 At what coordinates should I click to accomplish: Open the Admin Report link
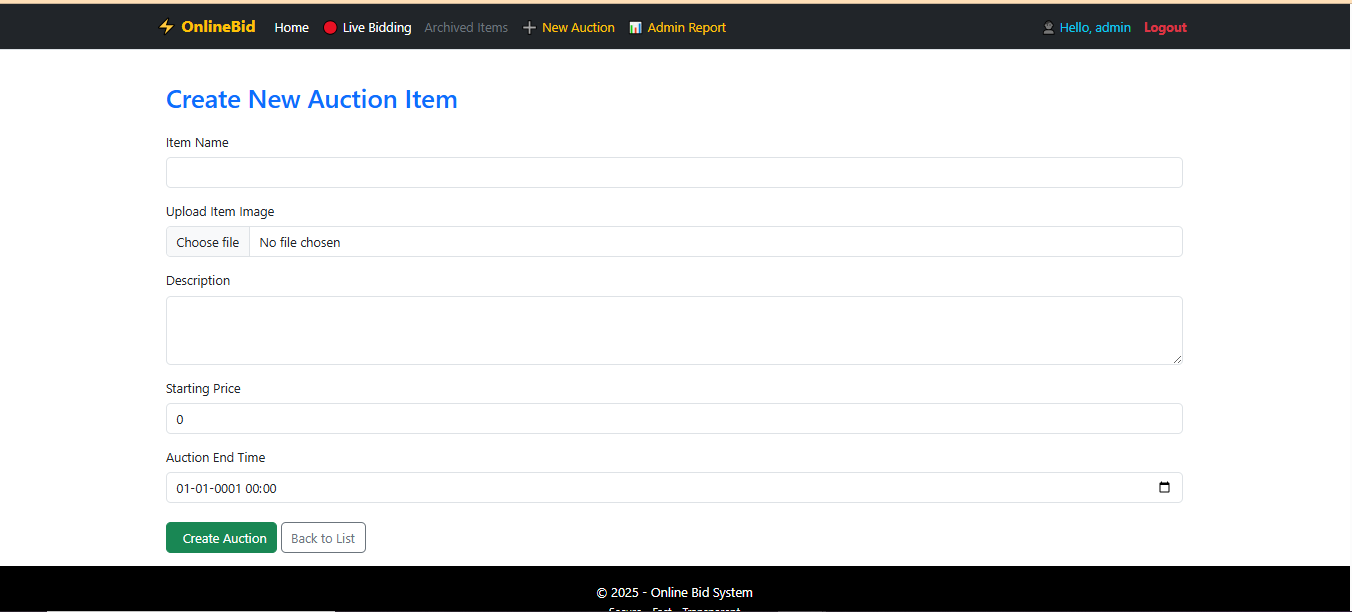(x=686, y=28)
